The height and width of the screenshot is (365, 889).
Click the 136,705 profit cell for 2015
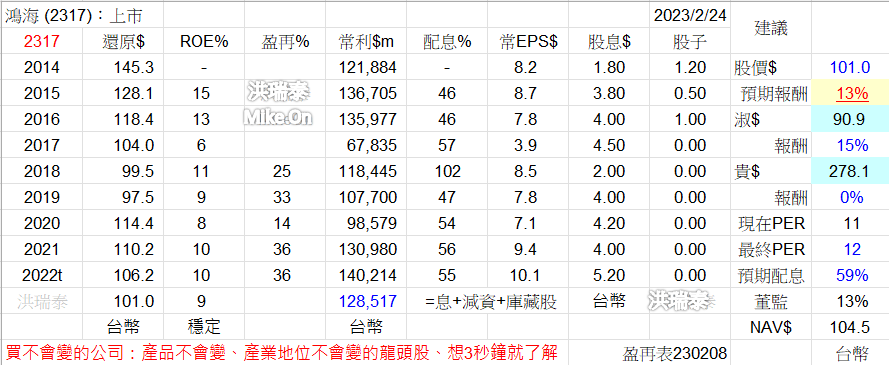click(368, 94)
